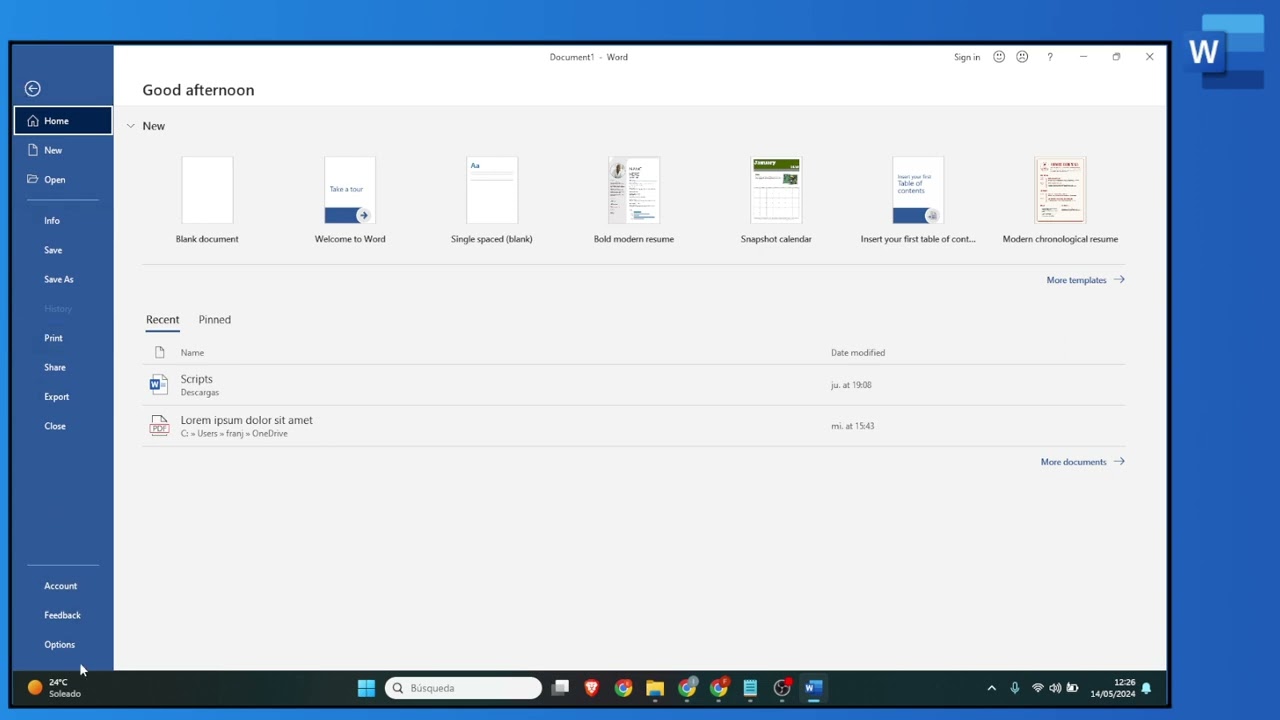The image size is (1280, 720).
Task: Create a Blank document
Action: [207, 200]
